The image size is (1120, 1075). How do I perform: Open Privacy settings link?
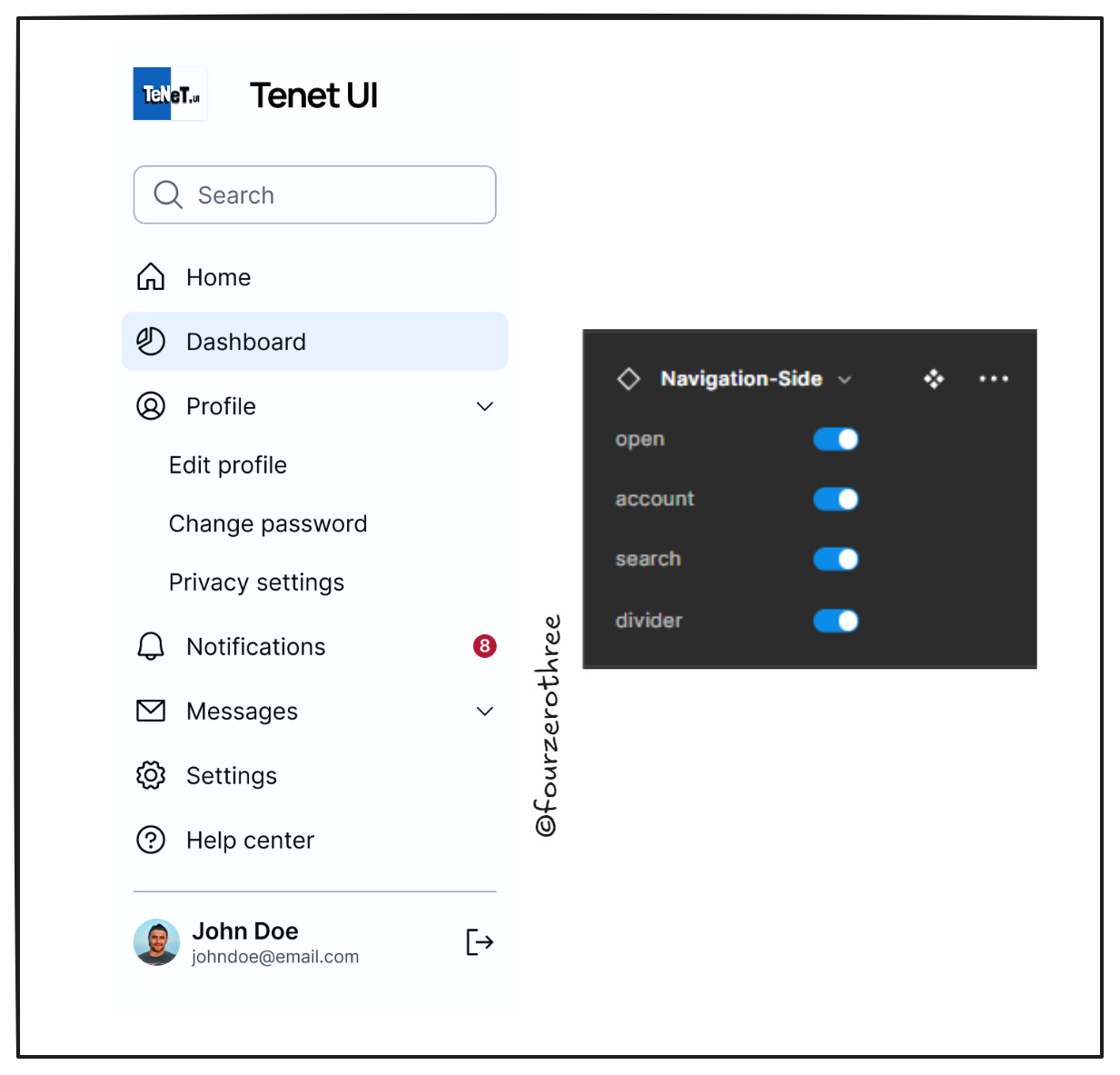(x=257, y=582)
